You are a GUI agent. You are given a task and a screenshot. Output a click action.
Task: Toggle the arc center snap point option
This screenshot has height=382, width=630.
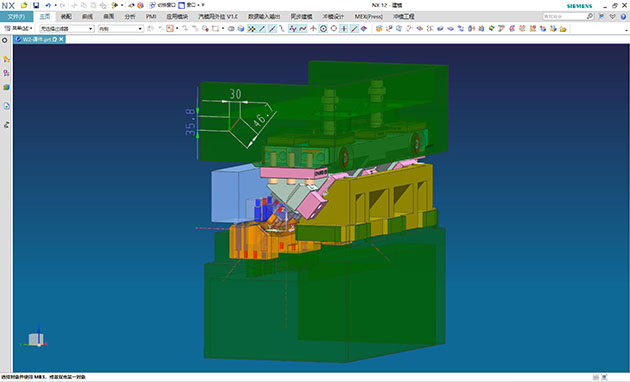click(323, 29)
